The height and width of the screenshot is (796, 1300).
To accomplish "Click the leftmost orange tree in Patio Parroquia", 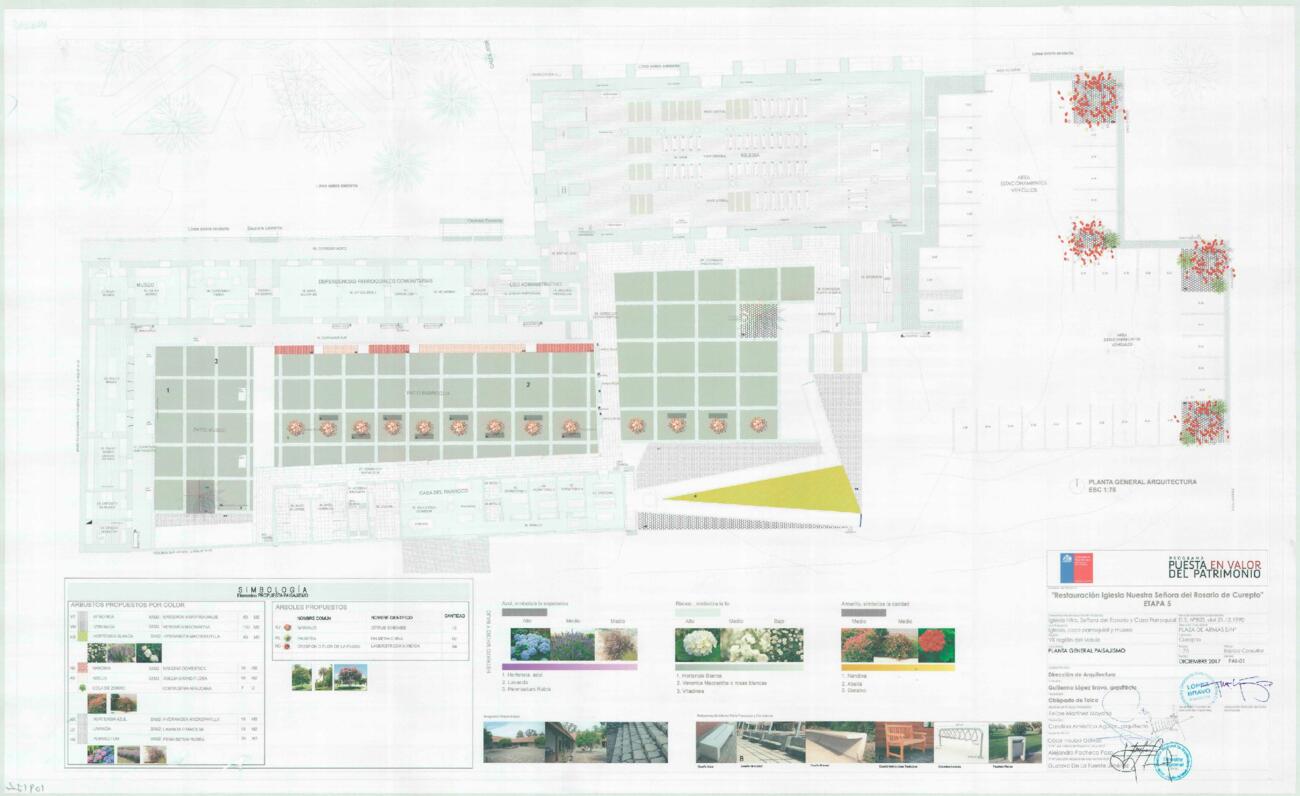I will pyautogui.click(x=296, y=427).
